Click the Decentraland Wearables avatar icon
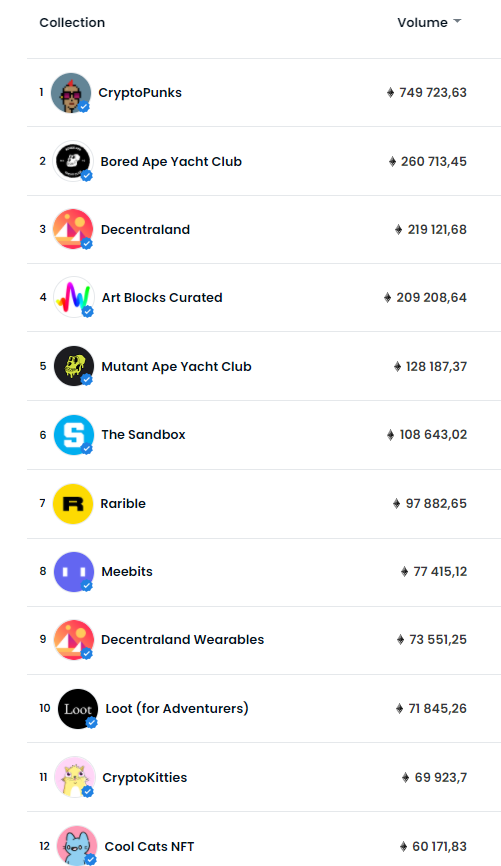Viewport: 501px width, 866px height. (x=73, y=640)
